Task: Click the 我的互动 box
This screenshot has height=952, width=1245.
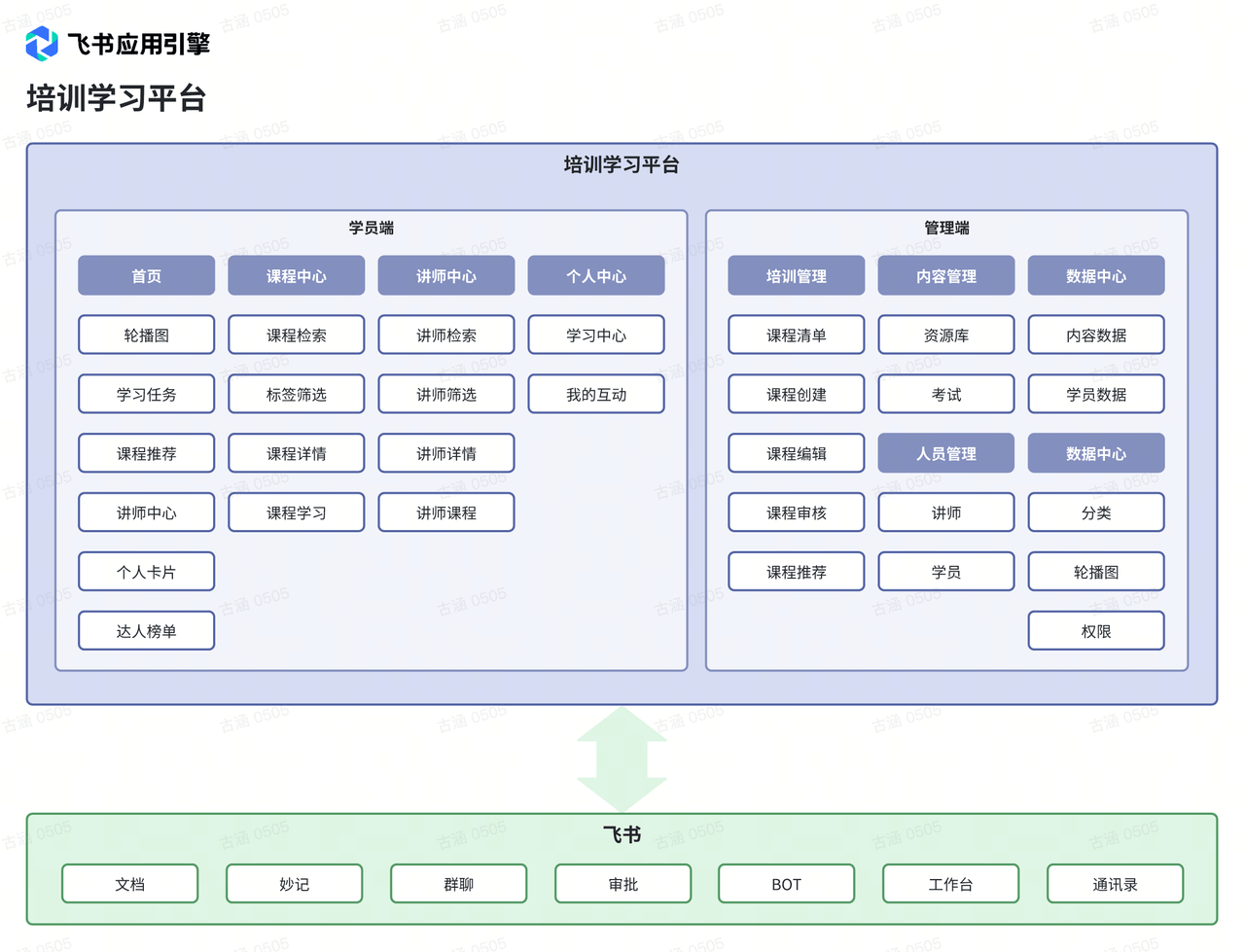Action: pos(596,394)
